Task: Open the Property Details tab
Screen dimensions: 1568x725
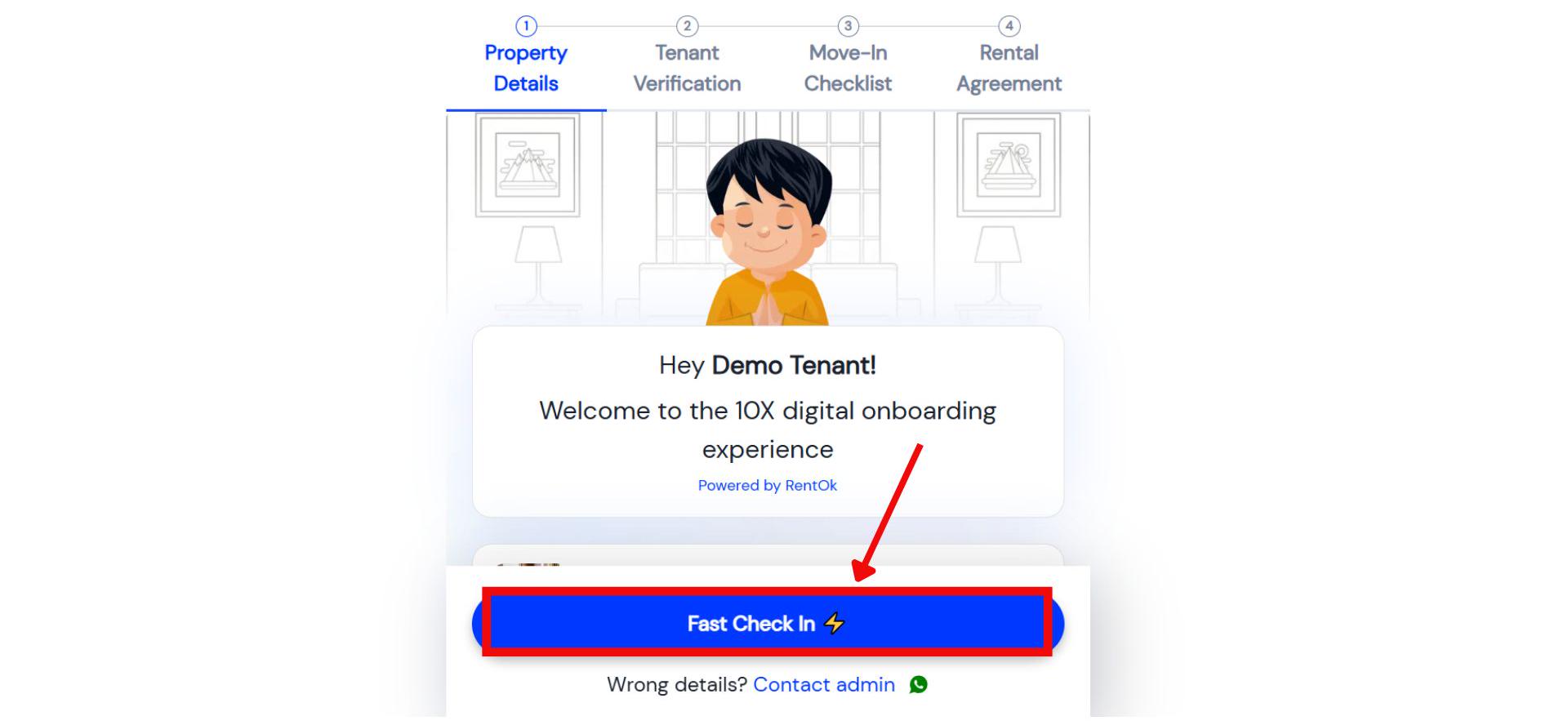Action: point(526,68)
